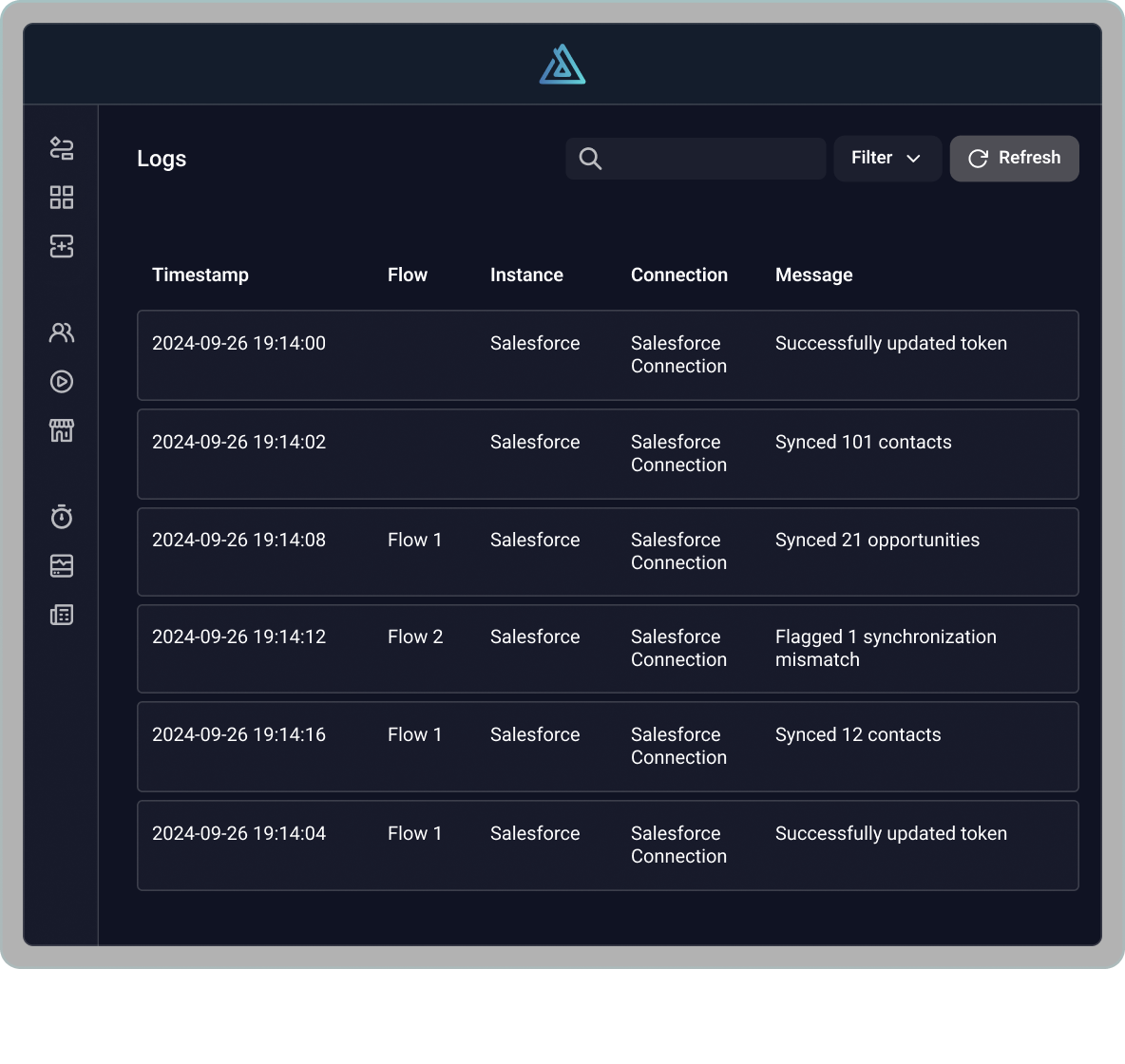1125x1064 pixels.
Task: Click the Connection column header
Action: pos(678,275)
